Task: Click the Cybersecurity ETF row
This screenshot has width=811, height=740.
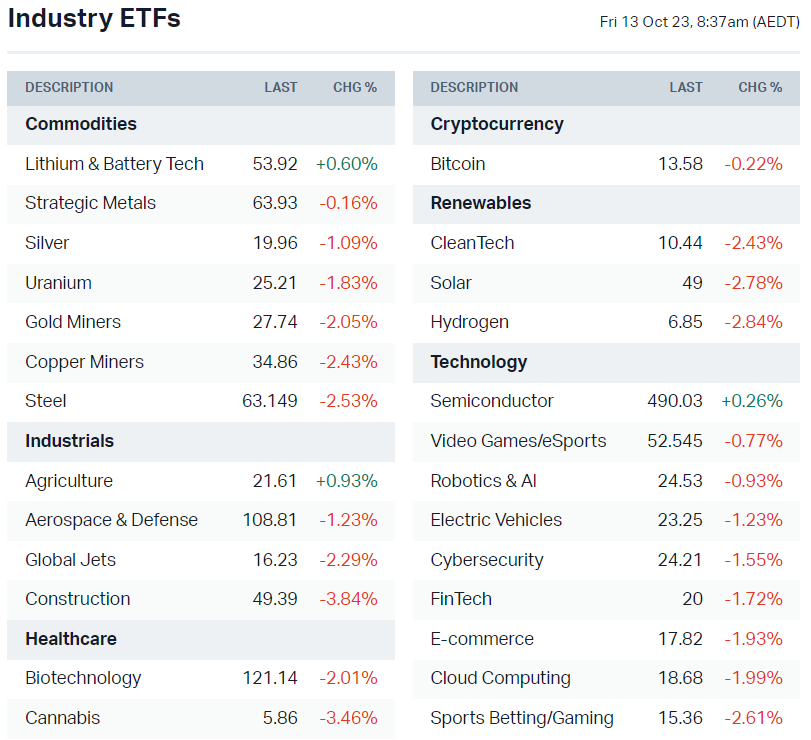Action: (x=487, y=560)
